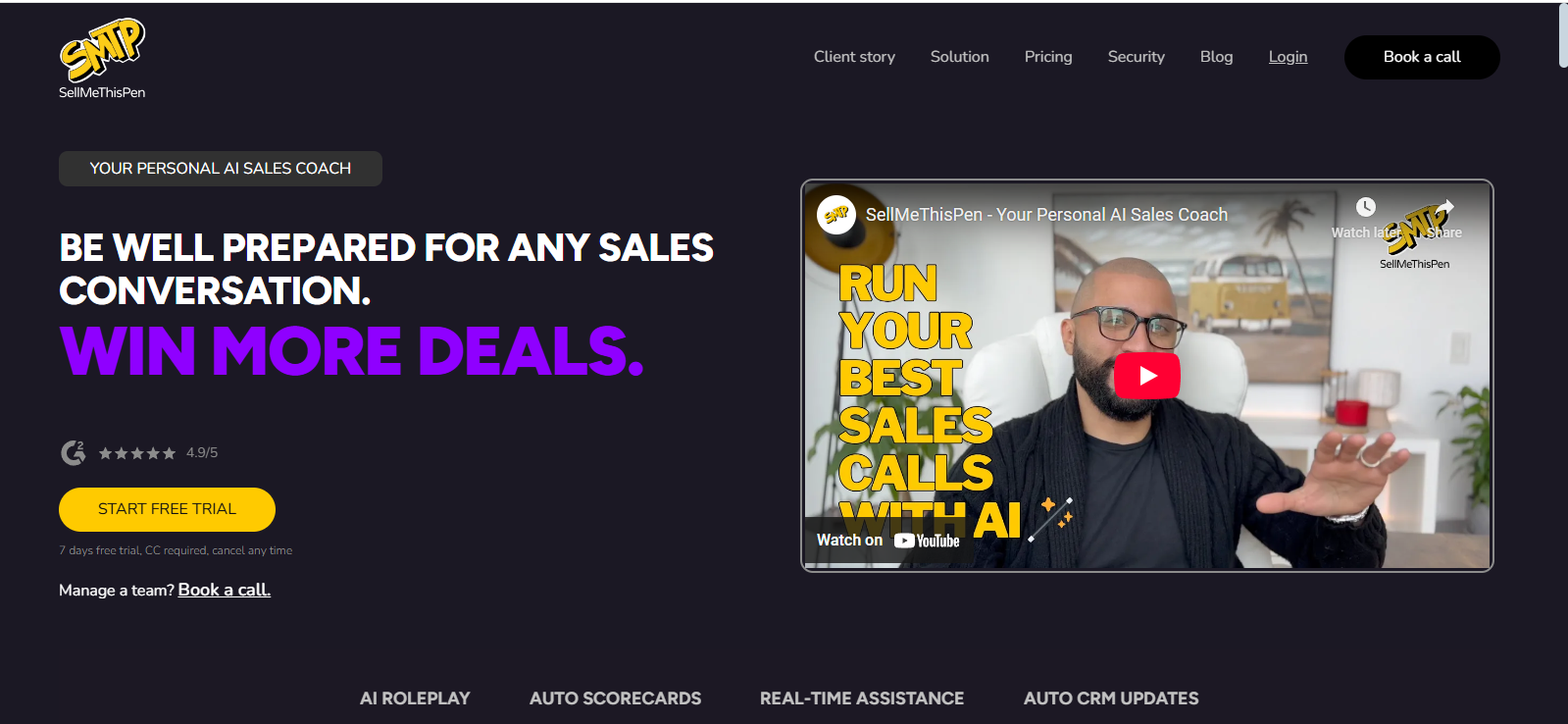Click the Login link
The height and width of the screenshot is (724, 1568).
pos(1288,57)
